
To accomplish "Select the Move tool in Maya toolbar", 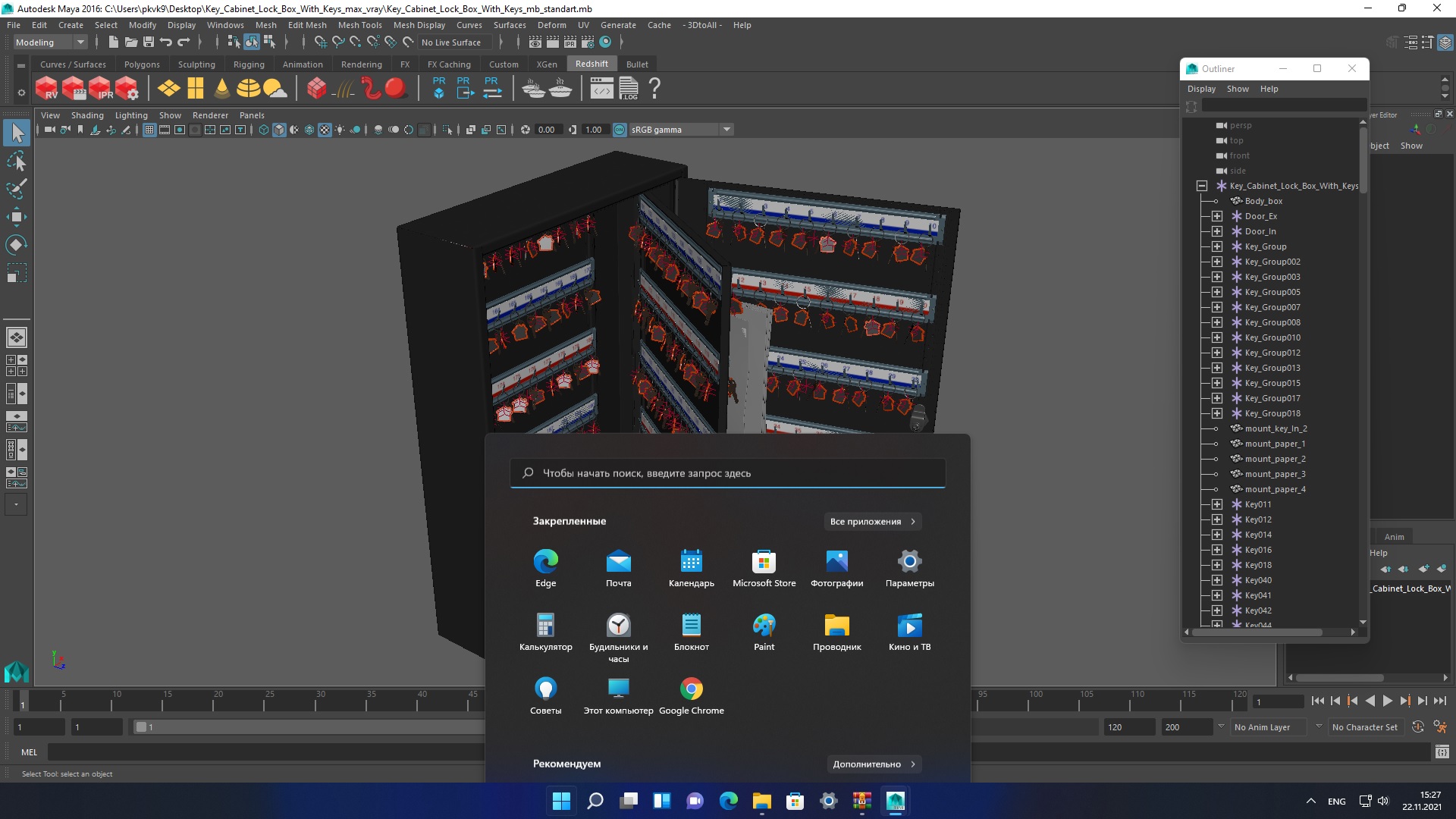I will (x=16, y=216).
